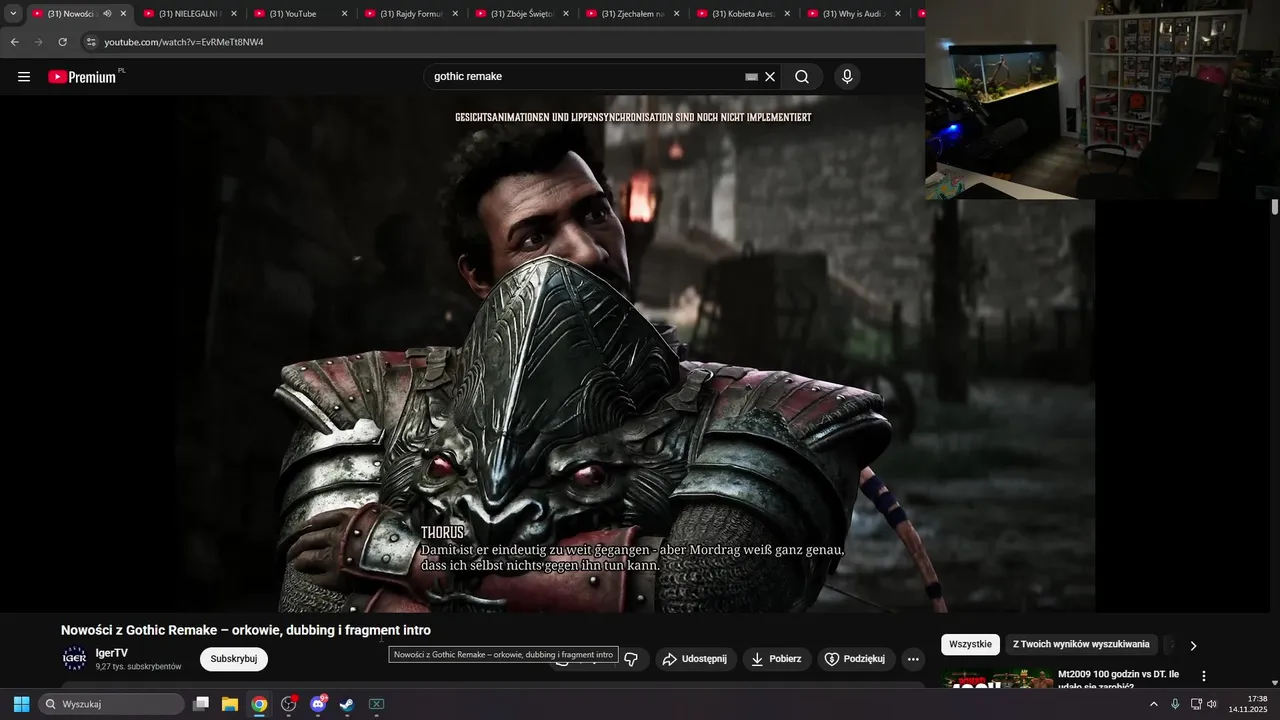Open the tab search dropdown arrow
Viewport: 1280px width, 720px height.
point(13,14)
